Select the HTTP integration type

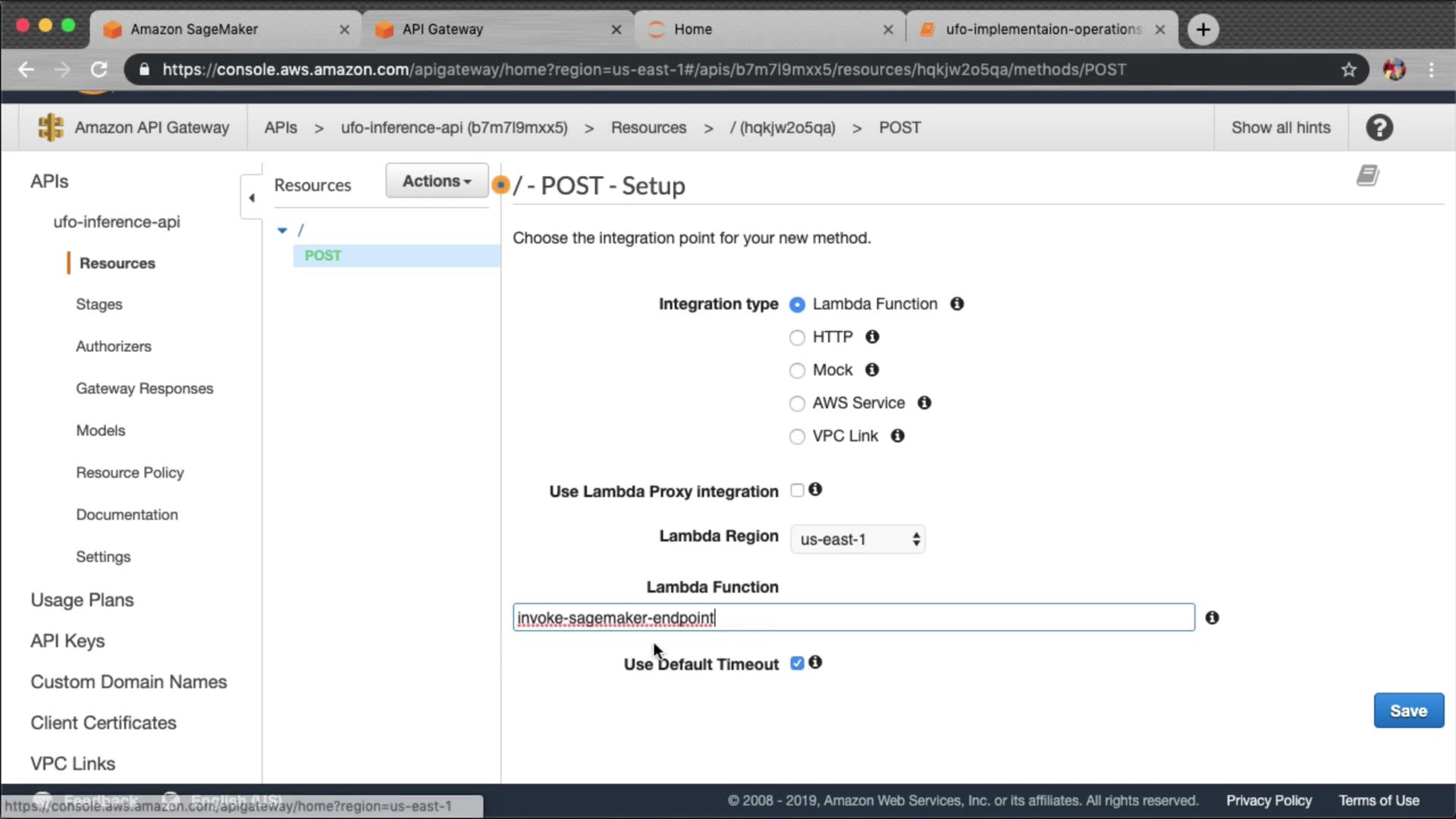point(797,337)
